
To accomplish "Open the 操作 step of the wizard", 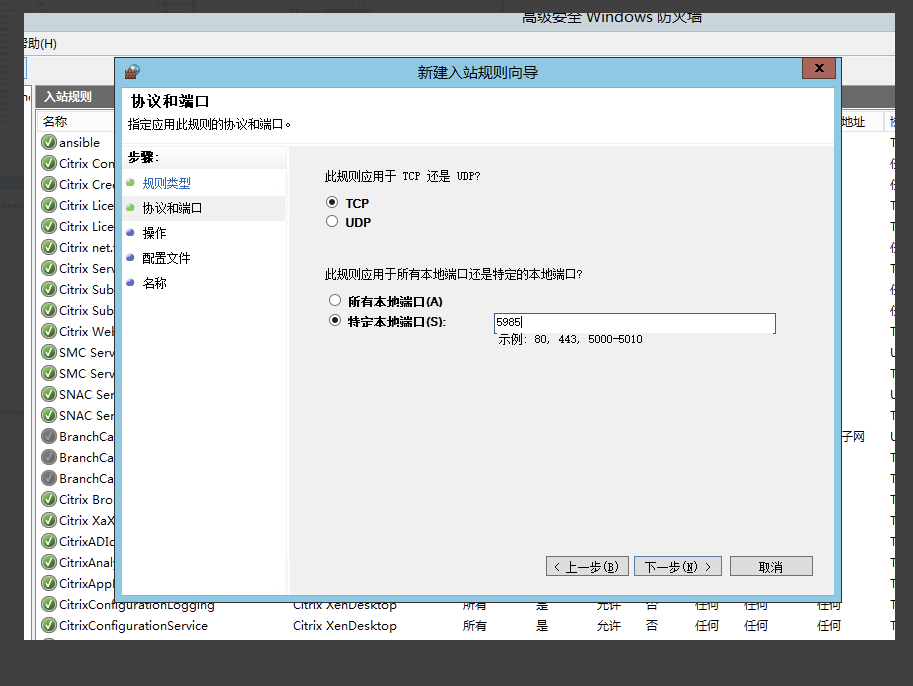I will tap(156, 232).
